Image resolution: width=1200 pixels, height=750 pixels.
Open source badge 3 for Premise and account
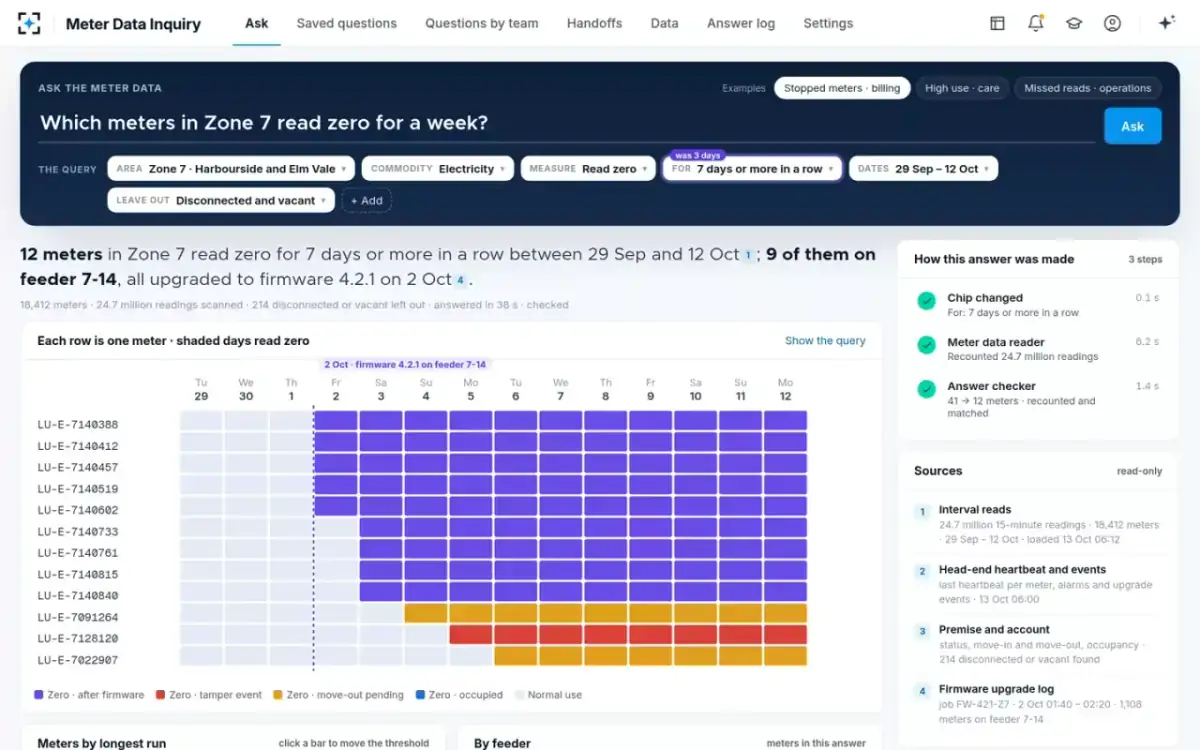coord(923,632)
